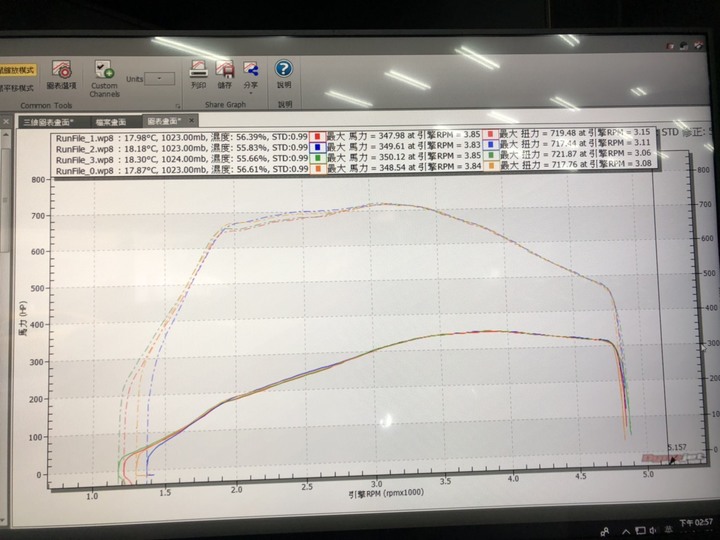This screenshot has width=720, height=540.
Task: Select the RunFile_1.wp8 legend row text
Action: pos(181,138)
